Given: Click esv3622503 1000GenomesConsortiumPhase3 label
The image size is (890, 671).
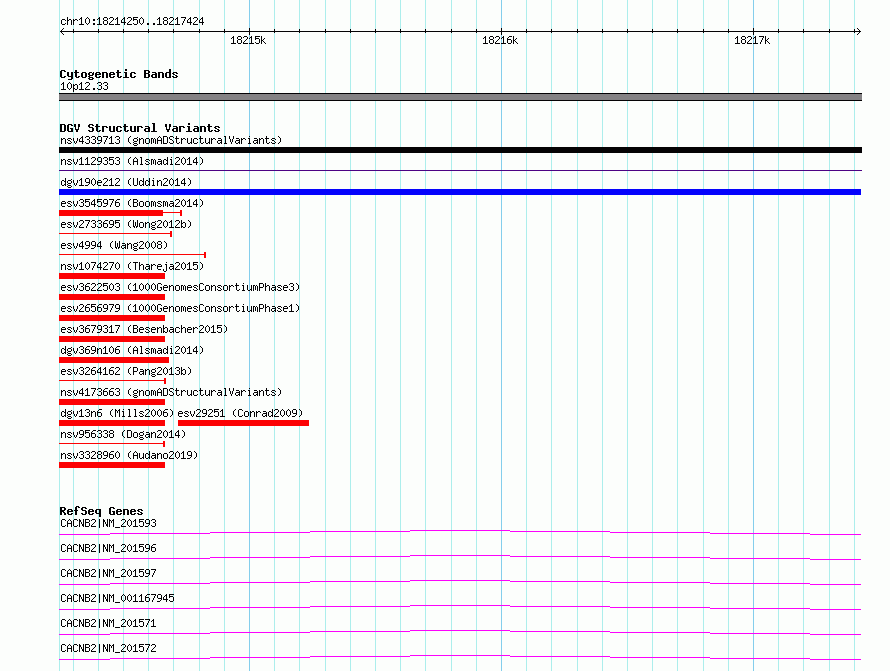Looking at the screenshot, I should (180, 287).
